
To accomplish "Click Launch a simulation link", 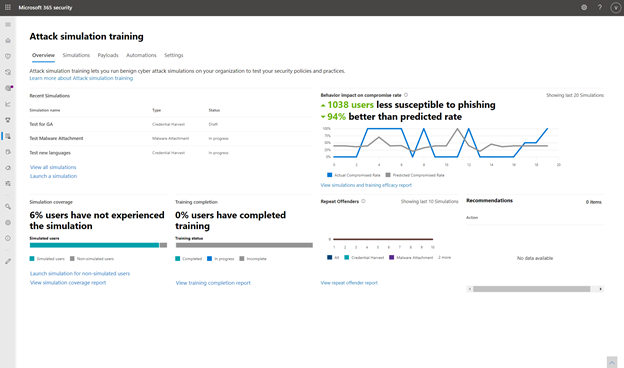I will coord(53,176).
